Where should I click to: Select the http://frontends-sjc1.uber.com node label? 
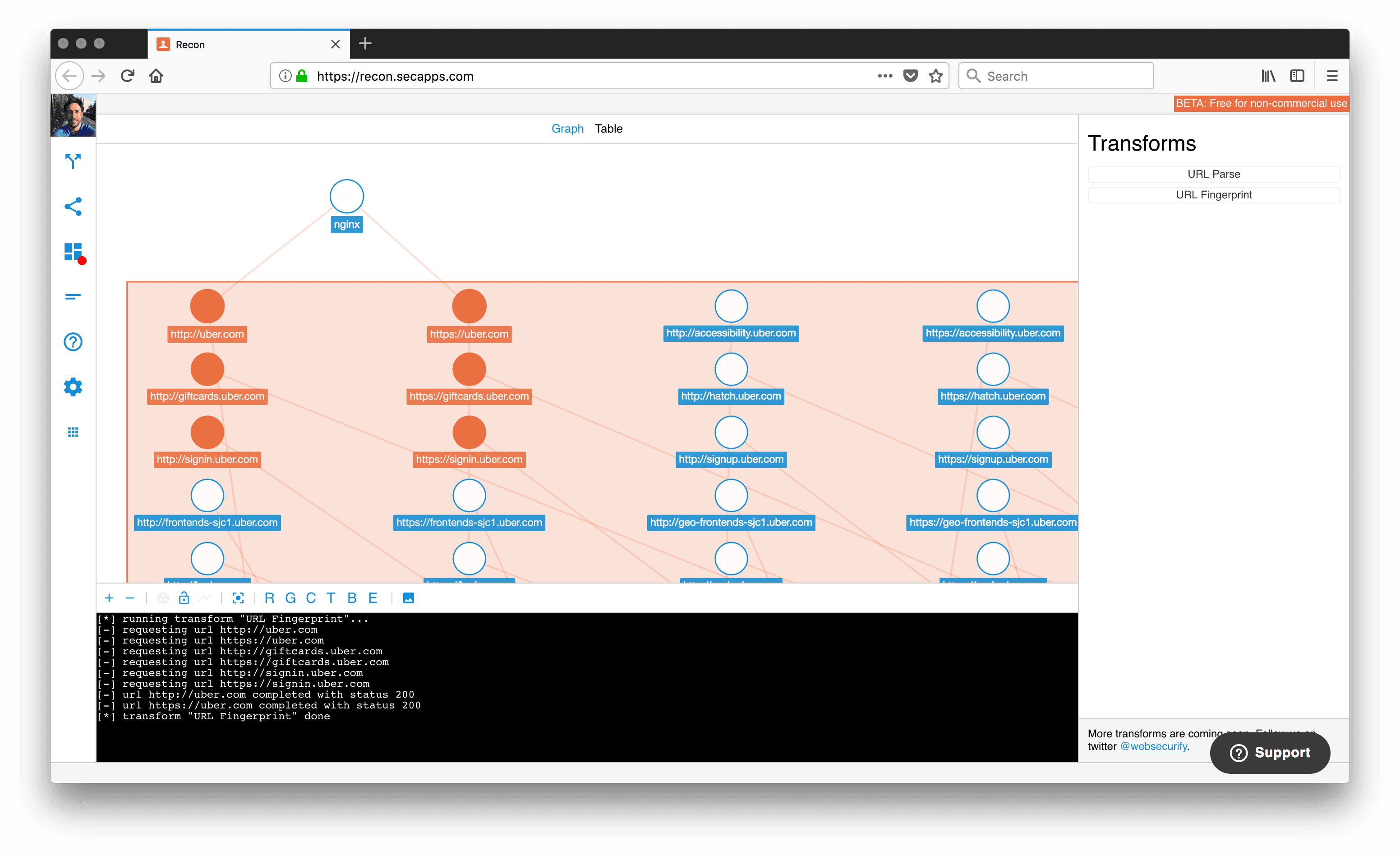point(207,522)
